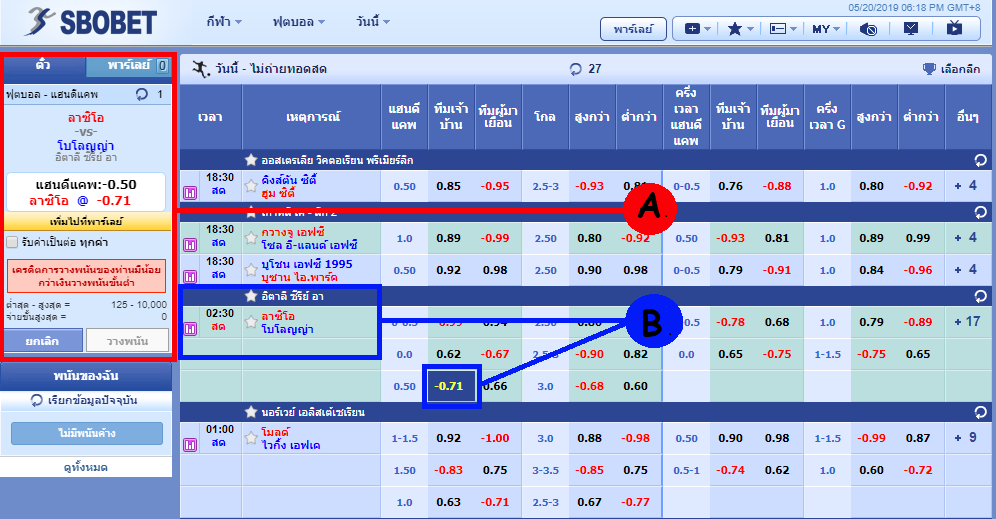This screenshot has height=519, width=996.
Task: Refresh the อิตาลี ซีรีย์ อา league section
Action: click(981, 296)
